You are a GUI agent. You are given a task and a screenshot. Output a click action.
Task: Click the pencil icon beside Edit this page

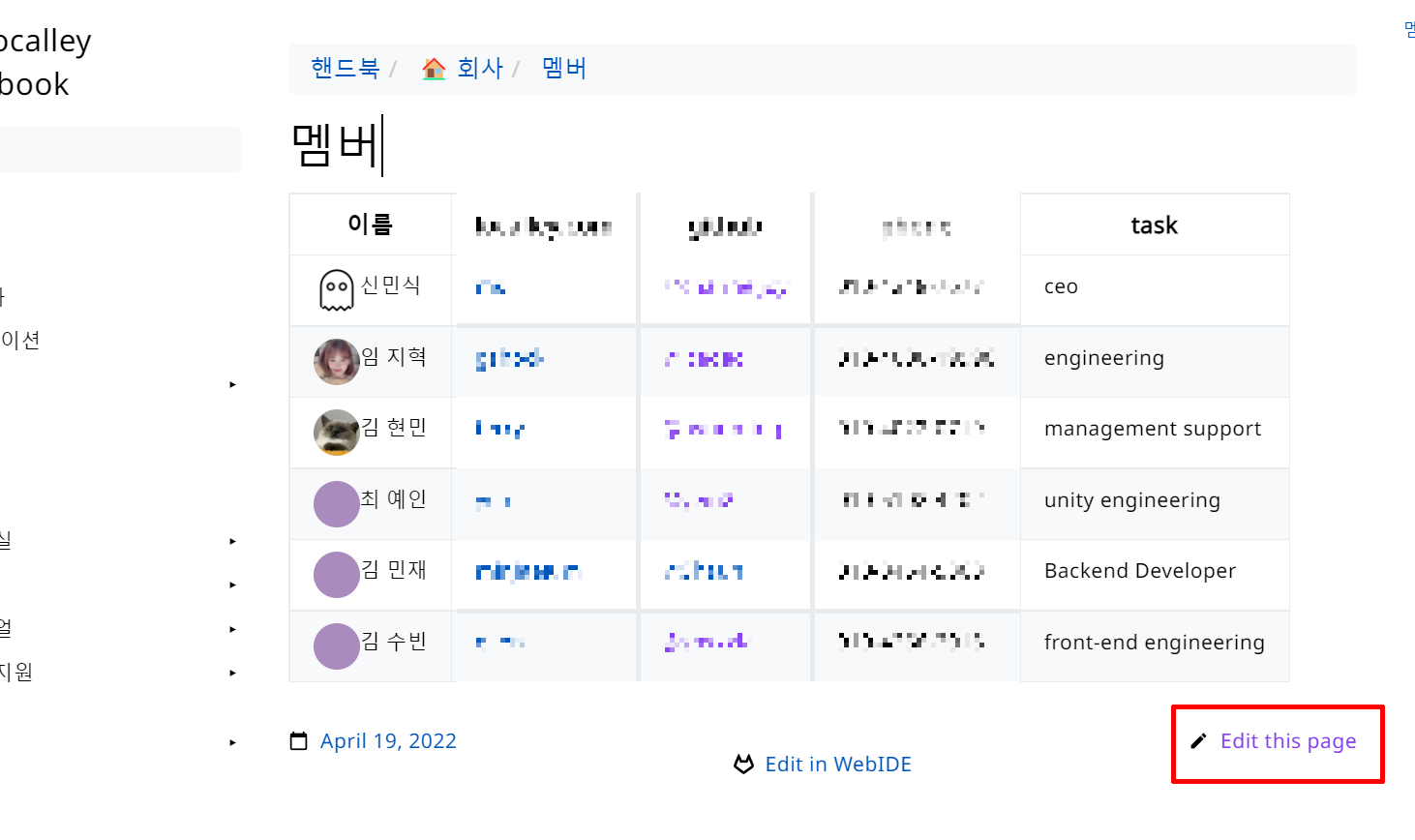[x=1198, y=741]
